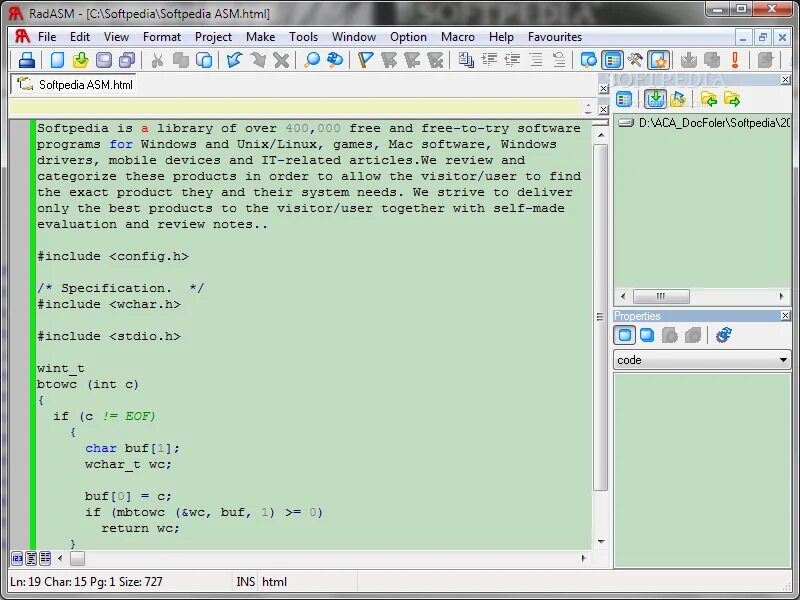The height and width of the screenshot is (600, 800).
Task: Open the Edit menu
Action: pos(80,37)
